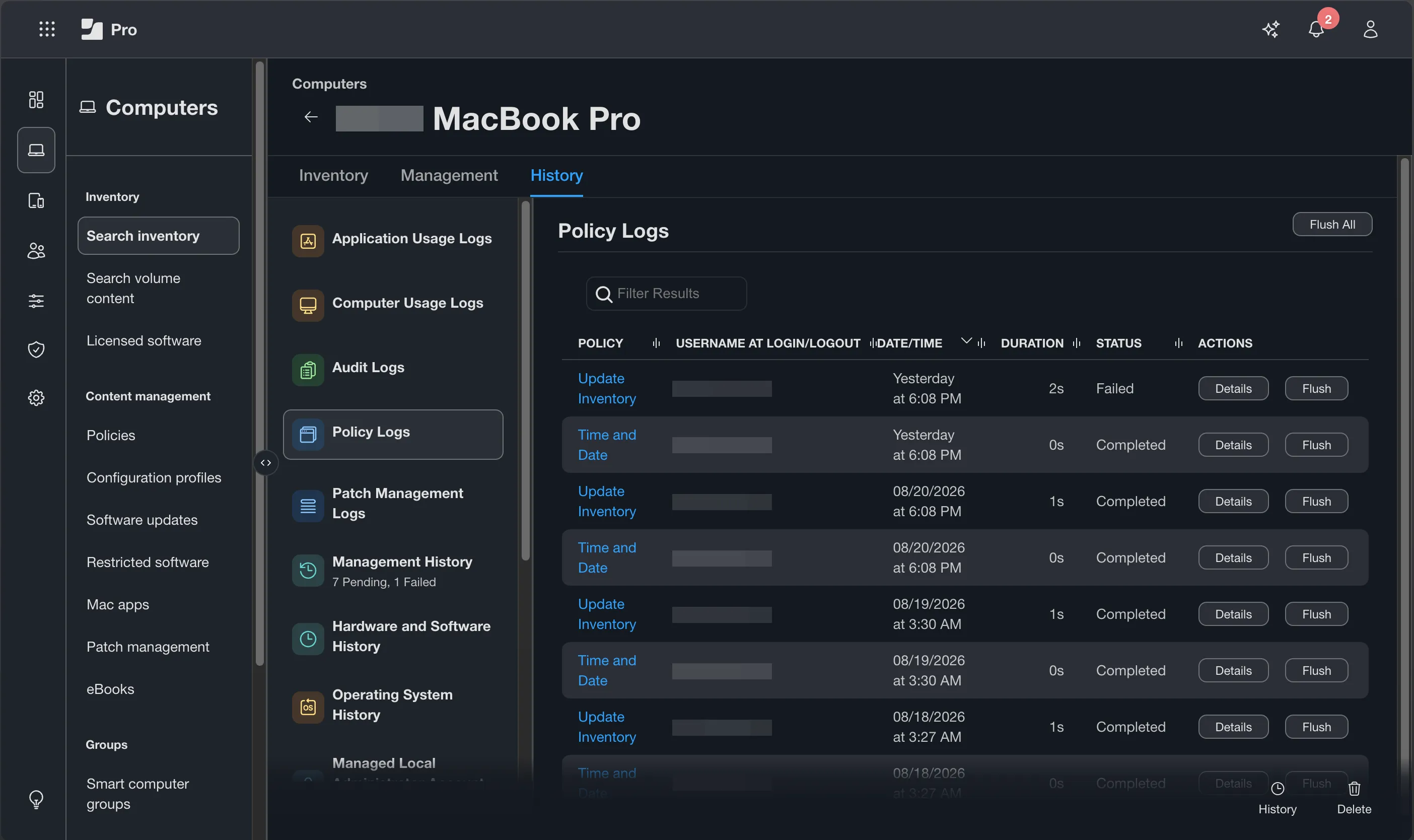This screenshot has height=840, width=1414.
Task: Collapse the sidebar with the chevrons handle
Action: pyautogui.click(x=266, y=463)
